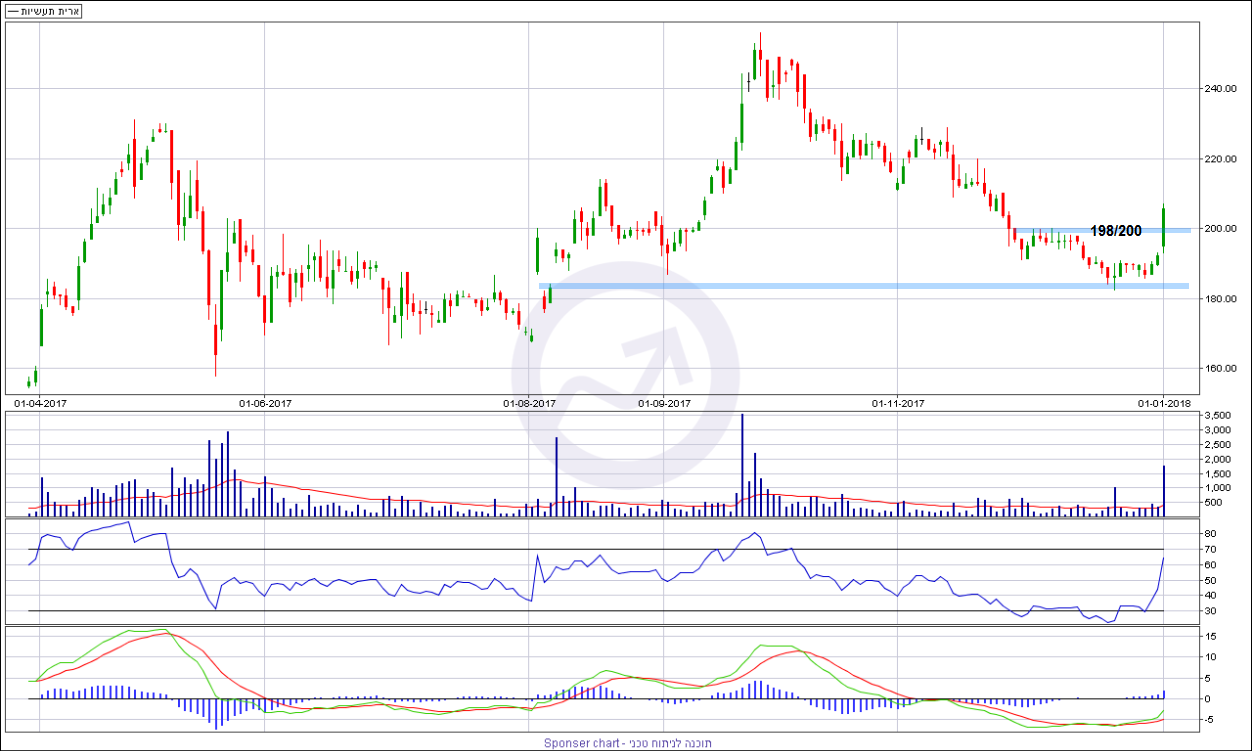The height and width of the screenshot is (751, 1252).
Task: Select the 198/200 annotation on the price chart
Action: (1115, 231)
